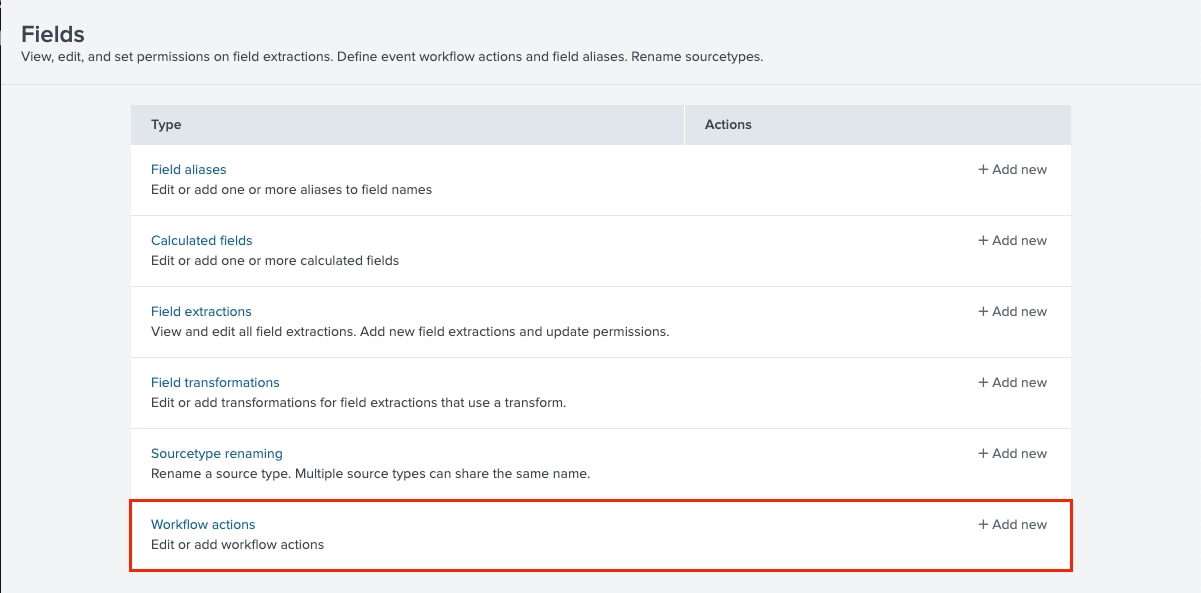The height and width of the screenshot is (593, 1201).
Task: Click the 'Rename a source type' description text
Action: tap(370, 474)
